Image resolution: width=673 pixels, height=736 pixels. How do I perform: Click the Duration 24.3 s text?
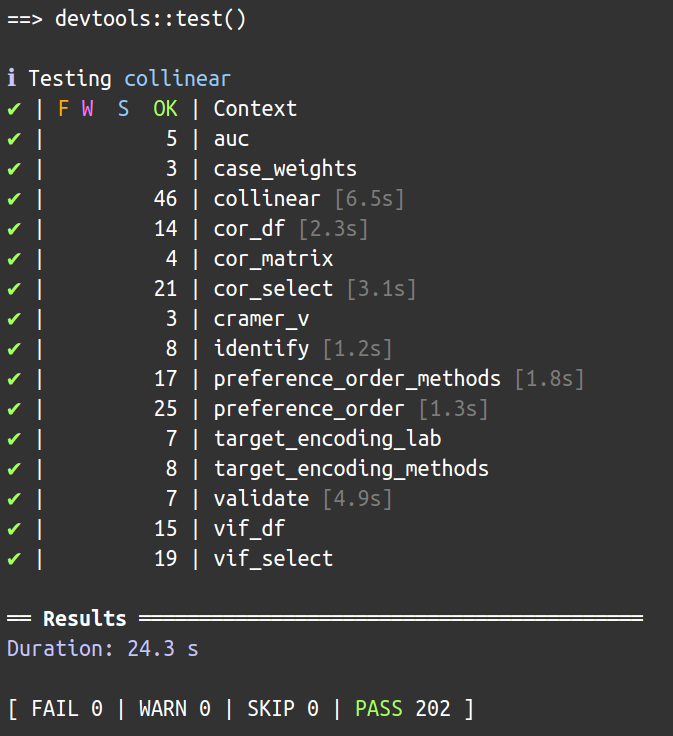coord(103,649)
